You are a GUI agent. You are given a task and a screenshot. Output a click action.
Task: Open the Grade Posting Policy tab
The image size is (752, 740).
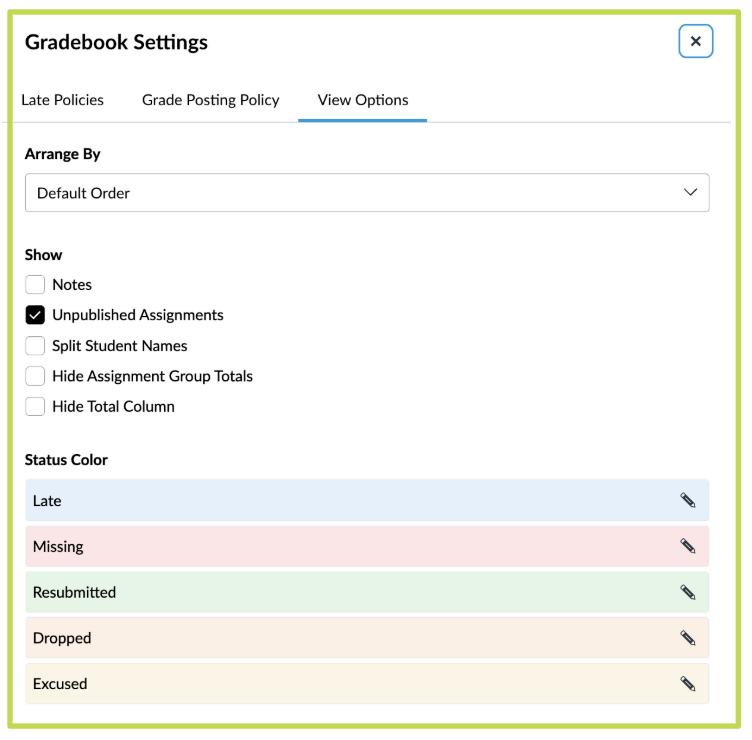pos(210,100)
